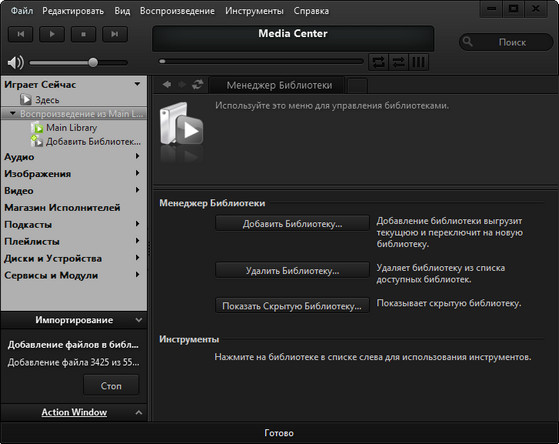Open the Инструменты menu
Screen dimensions: 559x444
pyautogui.click(x=254, y=11)
